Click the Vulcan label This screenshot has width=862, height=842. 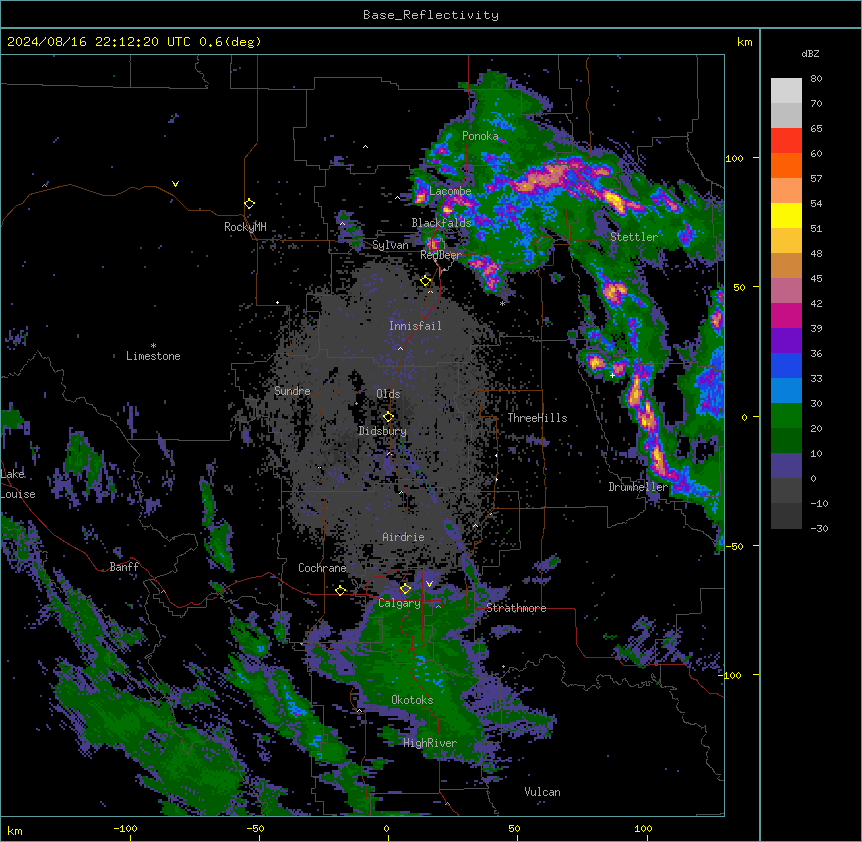(543, 792)
